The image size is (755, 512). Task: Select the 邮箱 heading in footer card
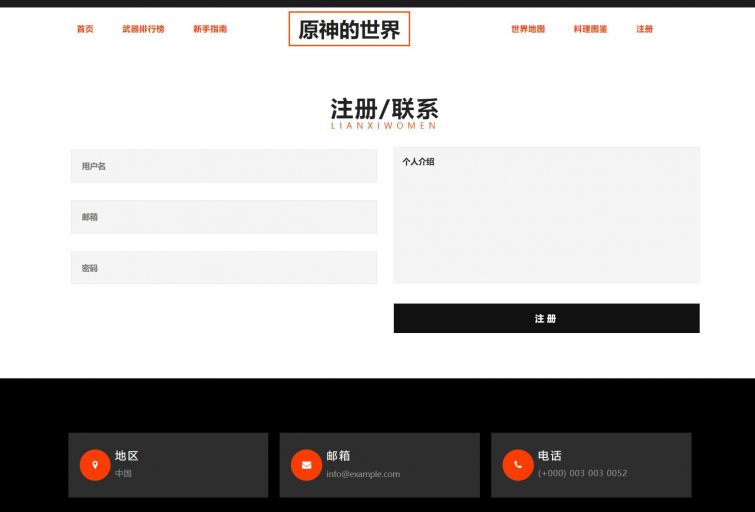tap(338, 456)
